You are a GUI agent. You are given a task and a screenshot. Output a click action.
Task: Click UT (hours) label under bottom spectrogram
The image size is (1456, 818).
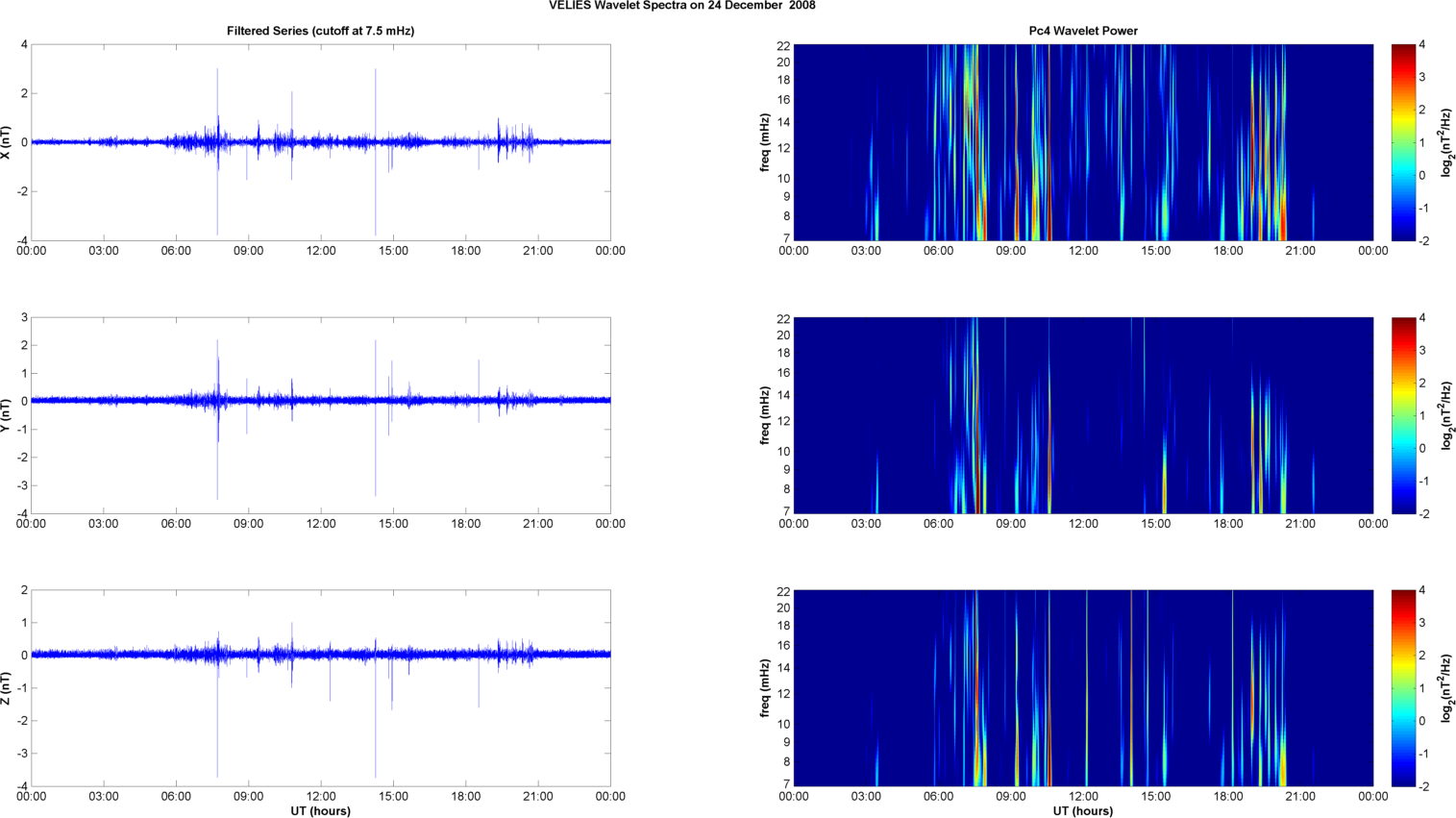pyautogui.click(x=1082, y=810)
